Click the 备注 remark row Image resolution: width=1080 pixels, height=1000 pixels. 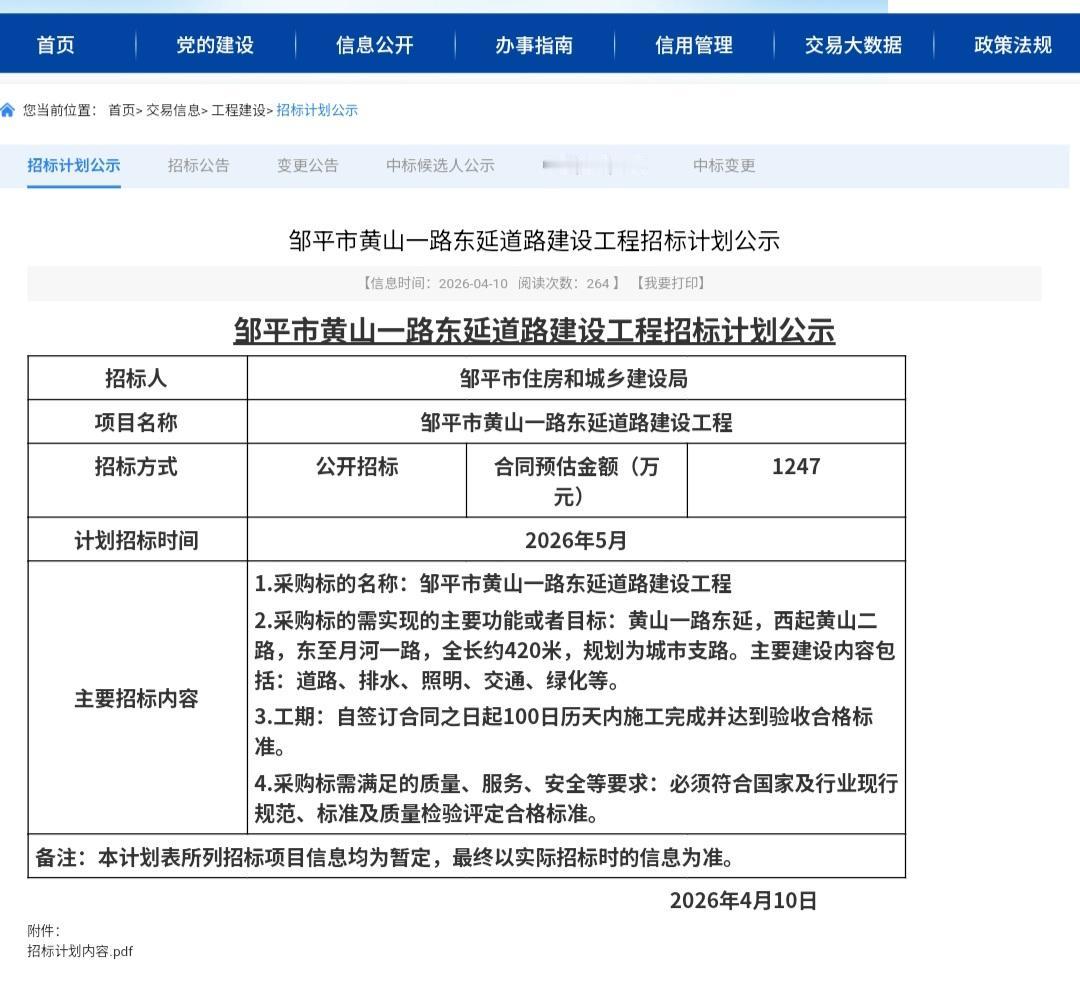pyautogui.click(x=466, y=856)
